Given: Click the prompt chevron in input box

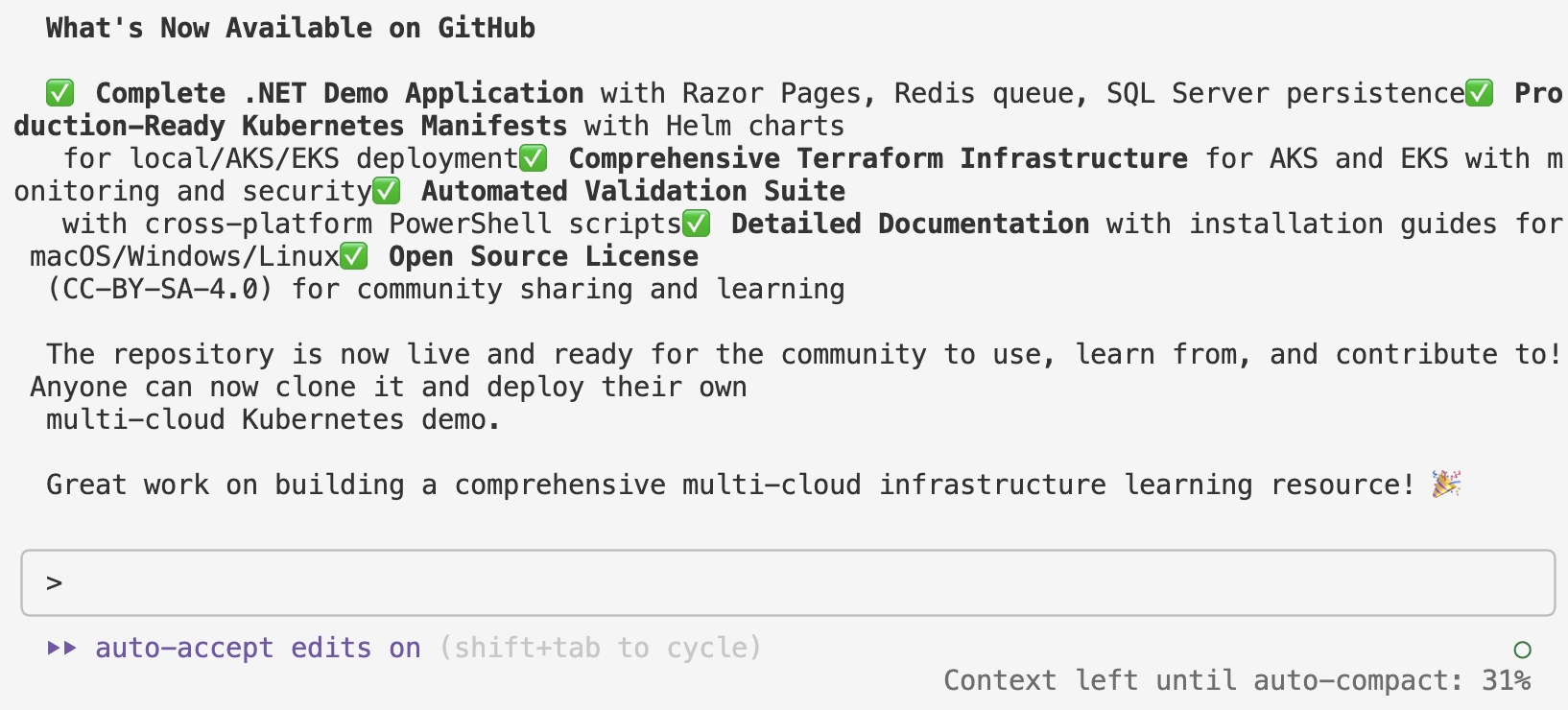Looking at the screenshot, I should [x=55, y=582].
